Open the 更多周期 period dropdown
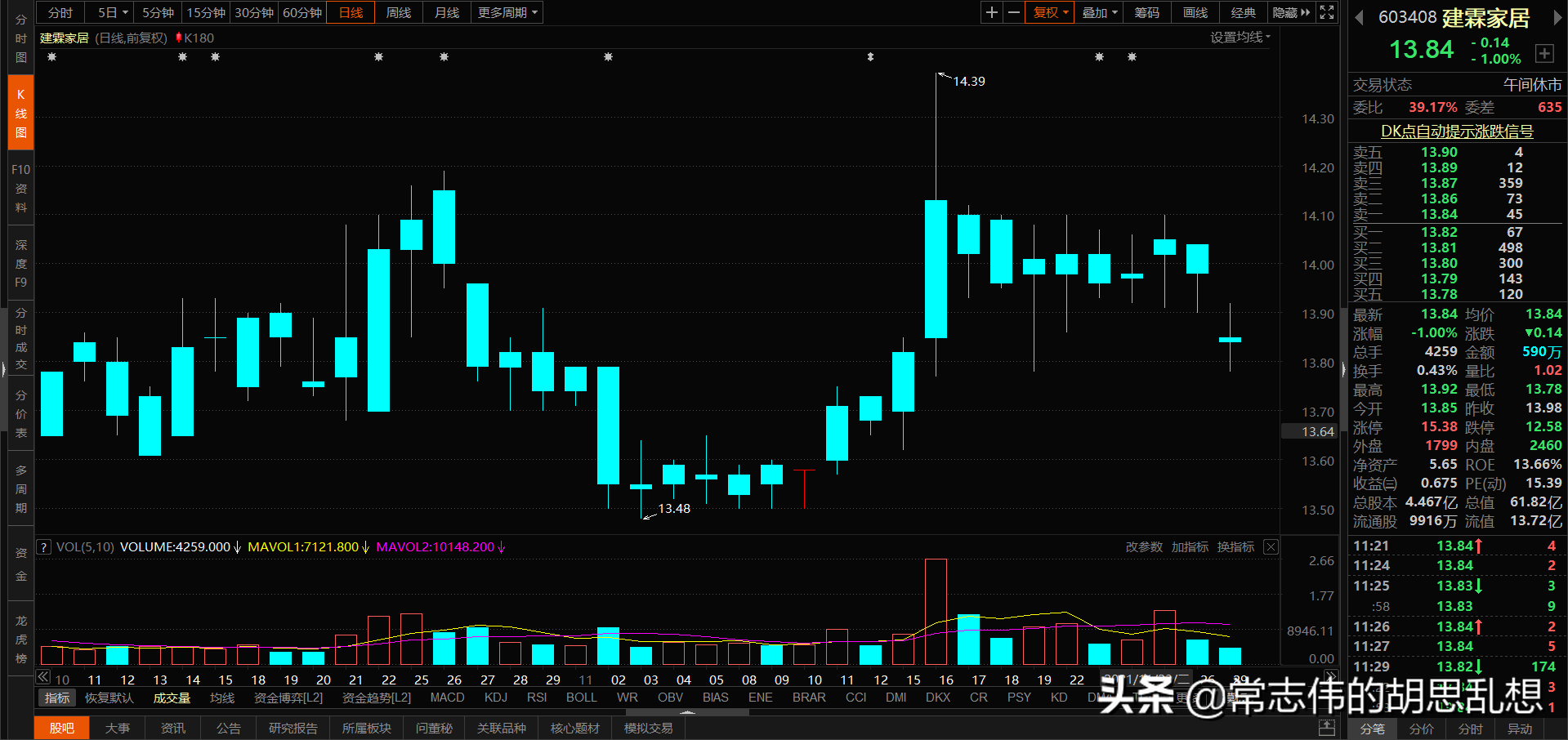Image resolution: width=1568 pixels, height=740 pixels. (x=506, y=12)
